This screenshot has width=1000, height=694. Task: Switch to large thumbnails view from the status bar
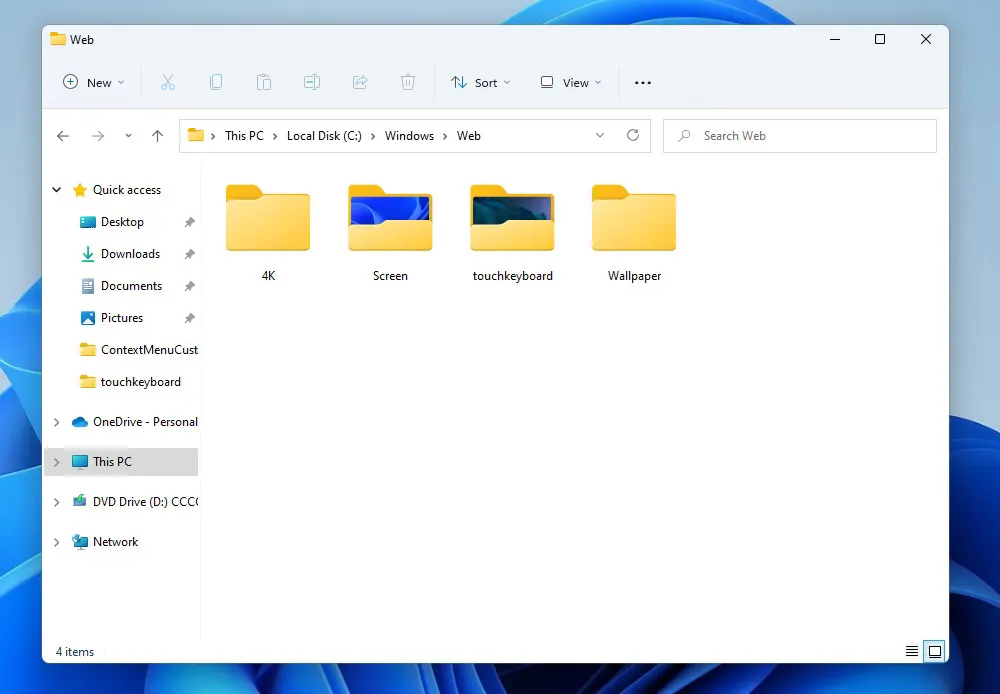point(935,650)
